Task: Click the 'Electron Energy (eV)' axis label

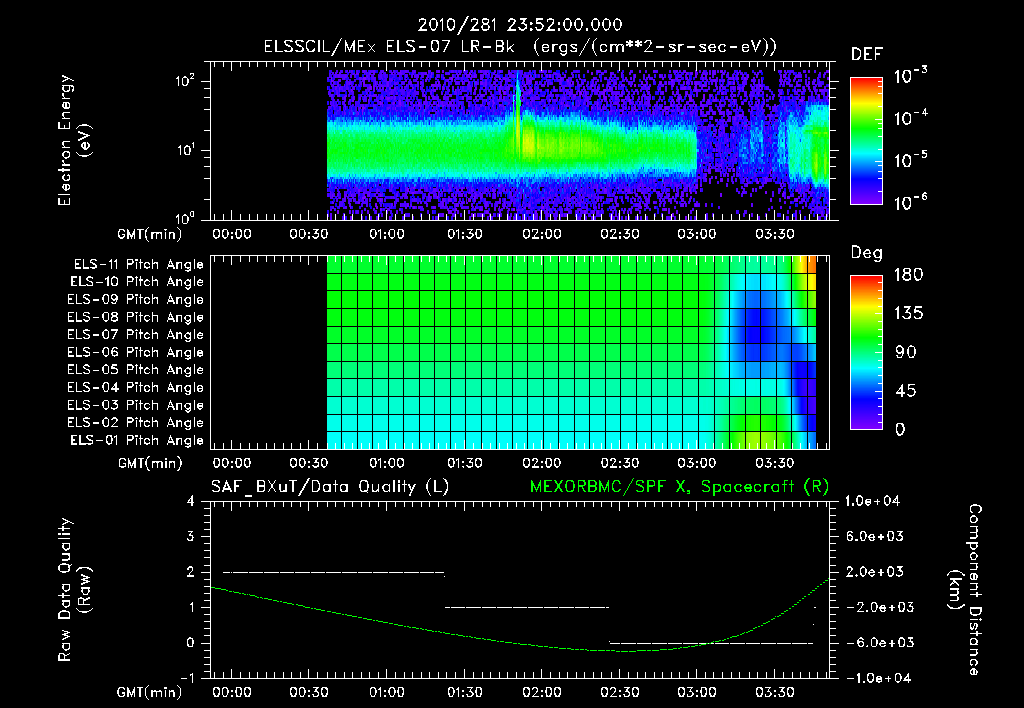Action: pos(74,140)
